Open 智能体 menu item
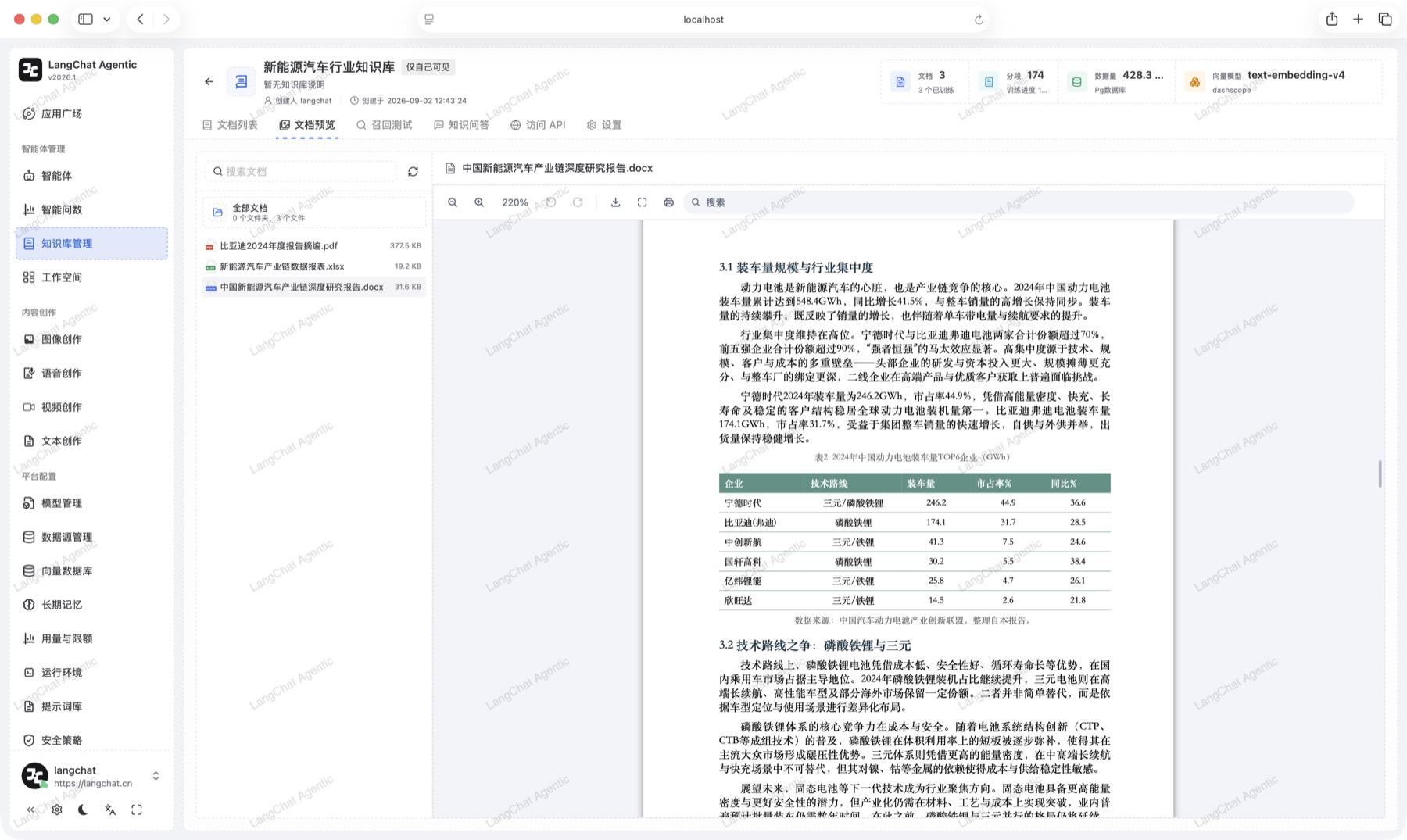 [91, 176]
